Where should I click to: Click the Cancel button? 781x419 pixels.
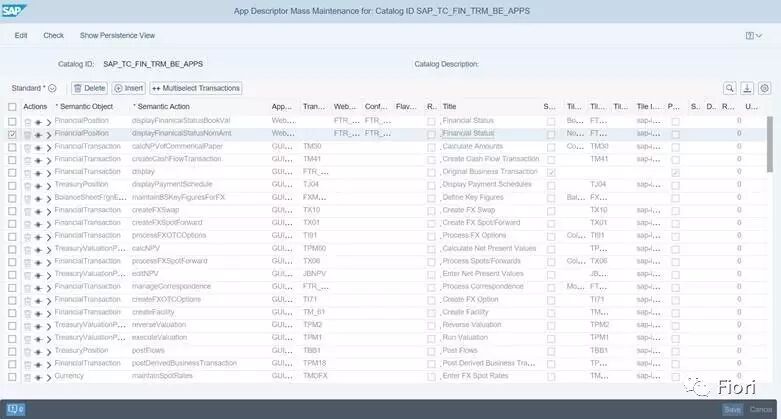click(761, 409)
